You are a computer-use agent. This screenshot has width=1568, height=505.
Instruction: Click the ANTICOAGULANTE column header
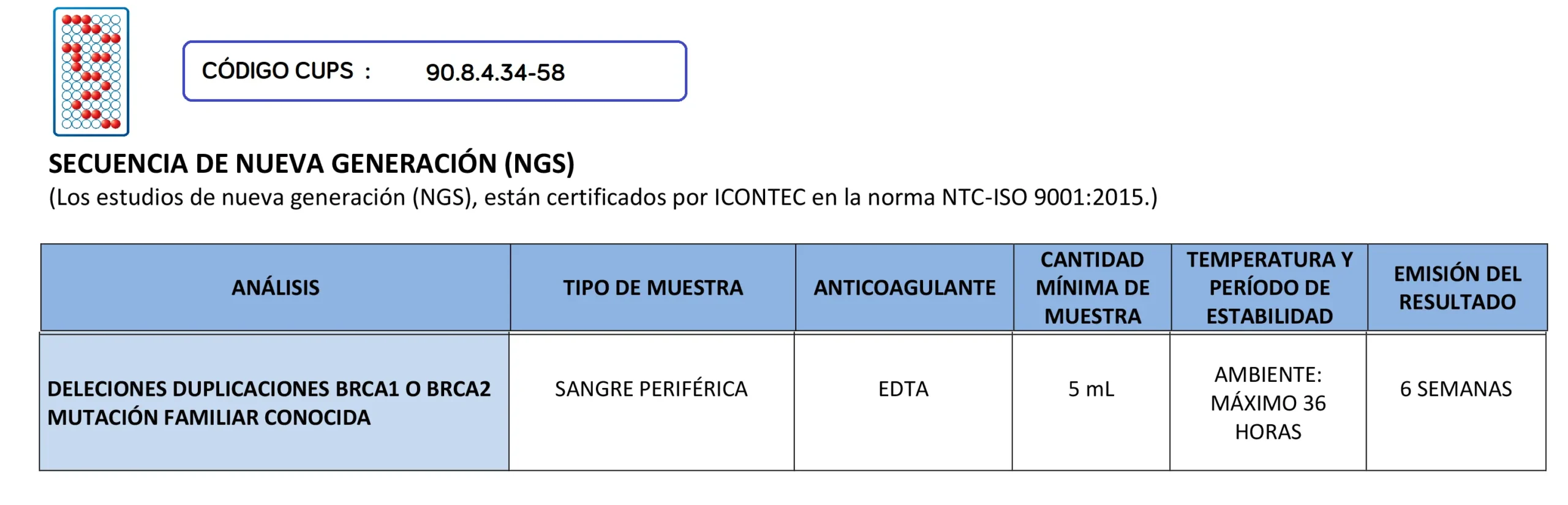click(904, 287)
